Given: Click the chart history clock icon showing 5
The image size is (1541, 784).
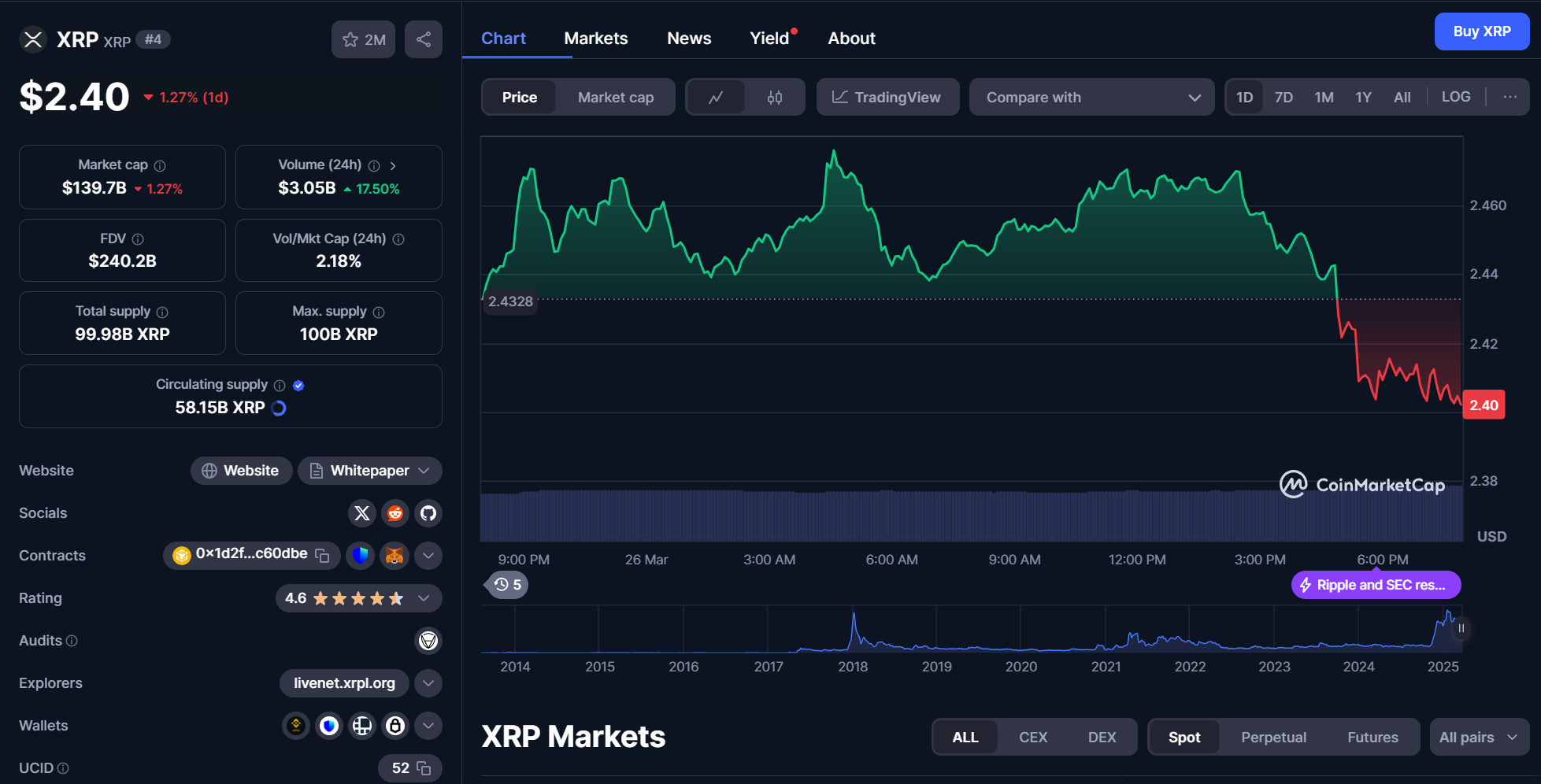Looking at the screenshot, I should pyautogui.click(x=505, y=585).
